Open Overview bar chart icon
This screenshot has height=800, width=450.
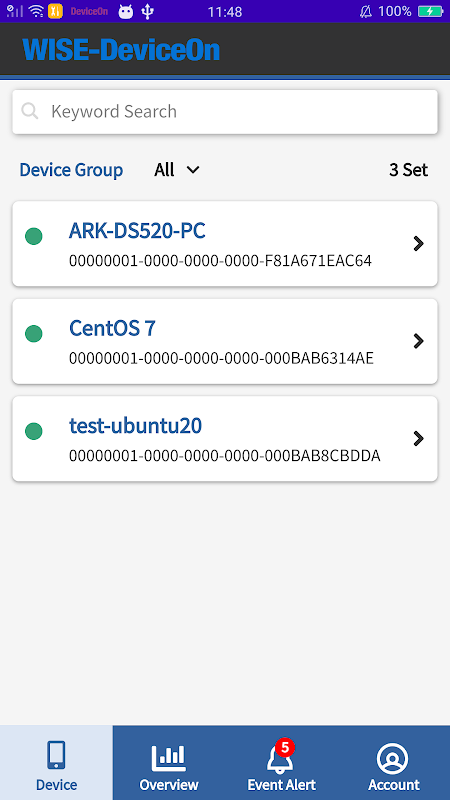click(169, 757)
